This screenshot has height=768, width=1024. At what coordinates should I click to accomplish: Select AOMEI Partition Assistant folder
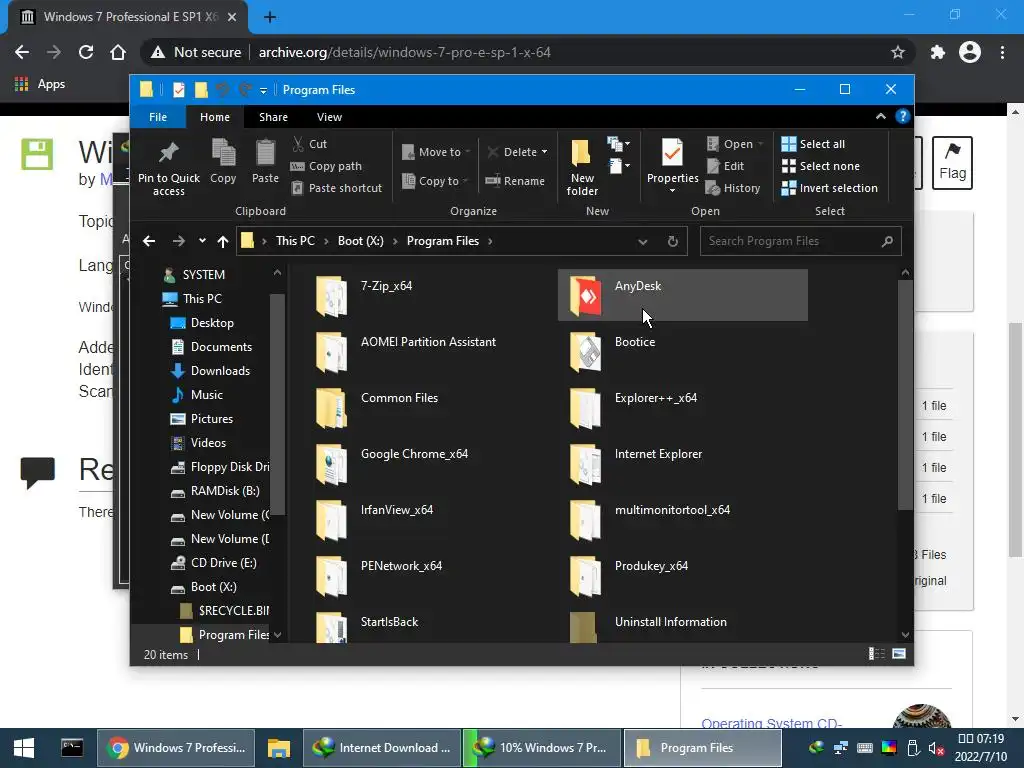pyautogui.click(x=428, y=350)
